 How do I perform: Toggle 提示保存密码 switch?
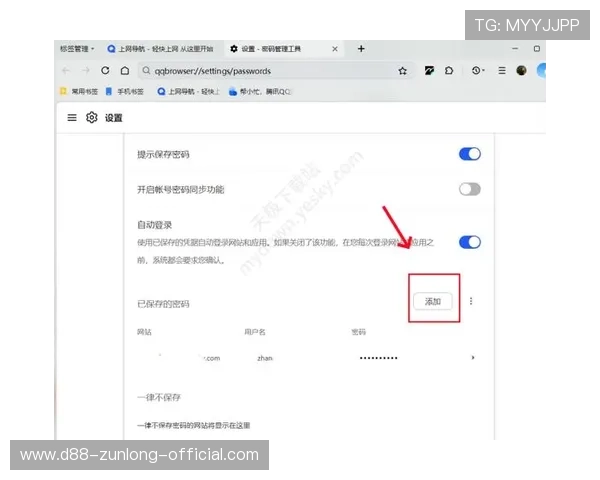point(470,154)
